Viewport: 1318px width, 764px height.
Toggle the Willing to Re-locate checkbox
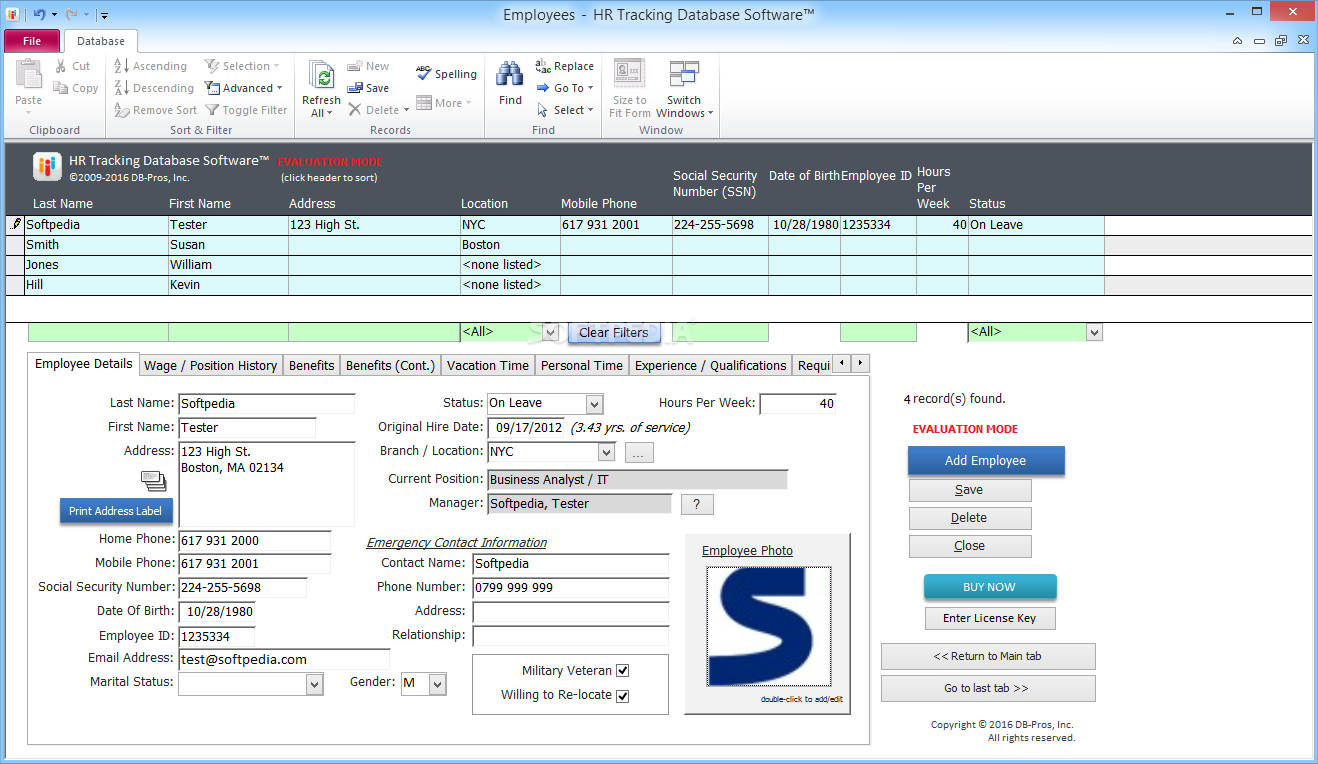point(623,696)
